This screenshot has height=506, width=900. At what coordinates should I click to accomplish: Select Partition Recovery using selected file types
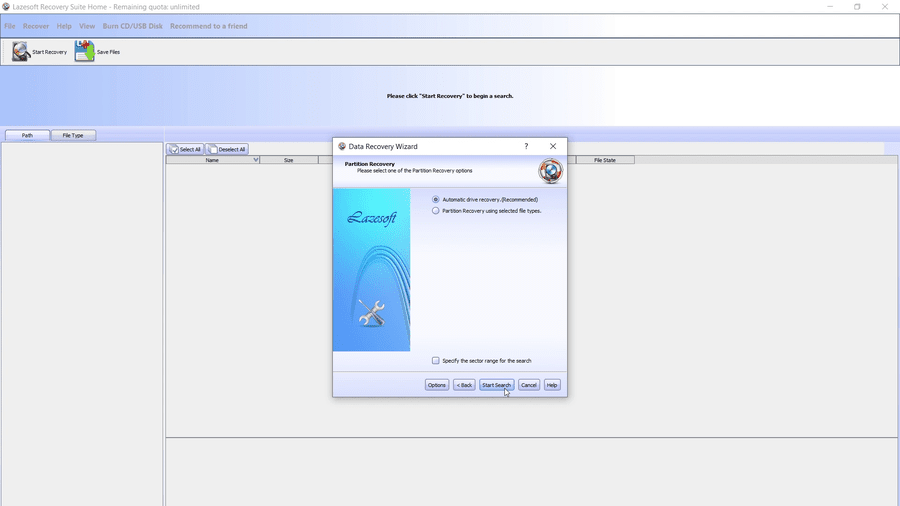point(436,211)
